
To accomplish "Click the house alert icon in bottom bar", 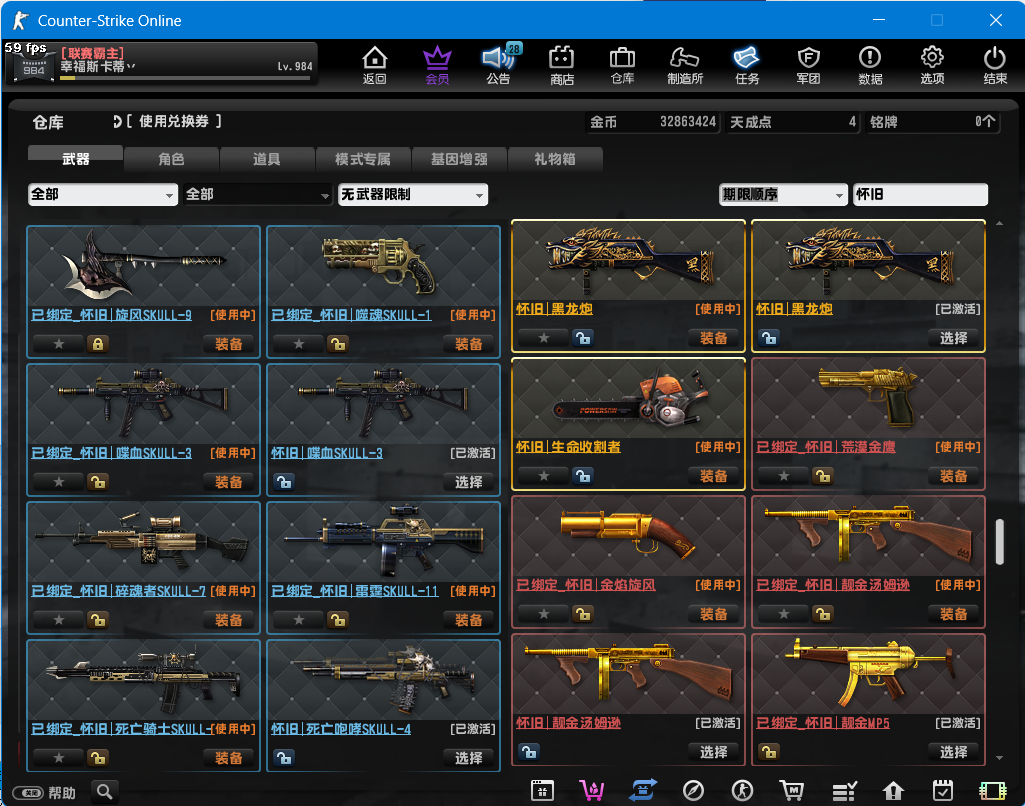I will tap(893, 791).
